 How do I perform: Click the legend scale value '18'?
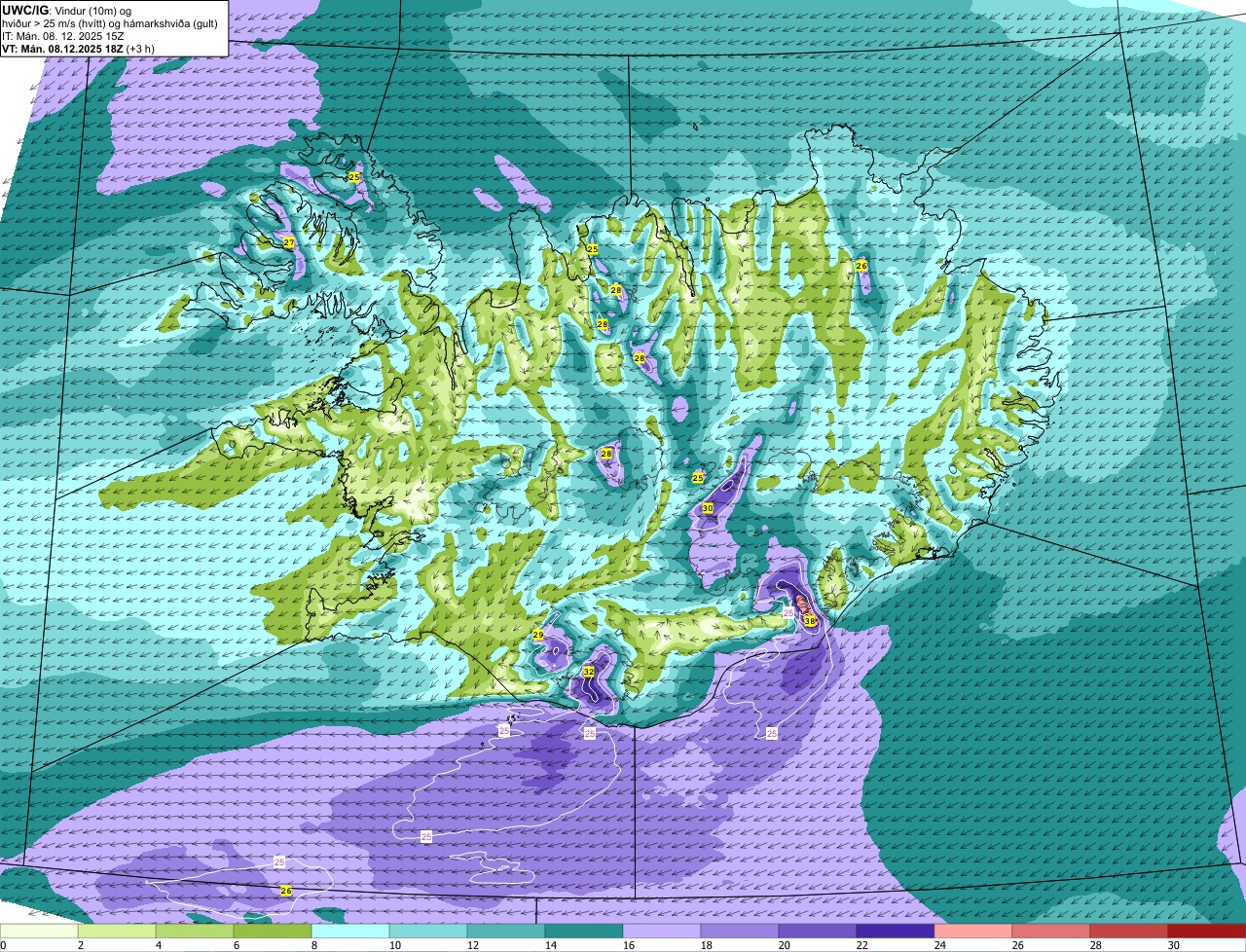pyautogui.click(x=705, y=945)
